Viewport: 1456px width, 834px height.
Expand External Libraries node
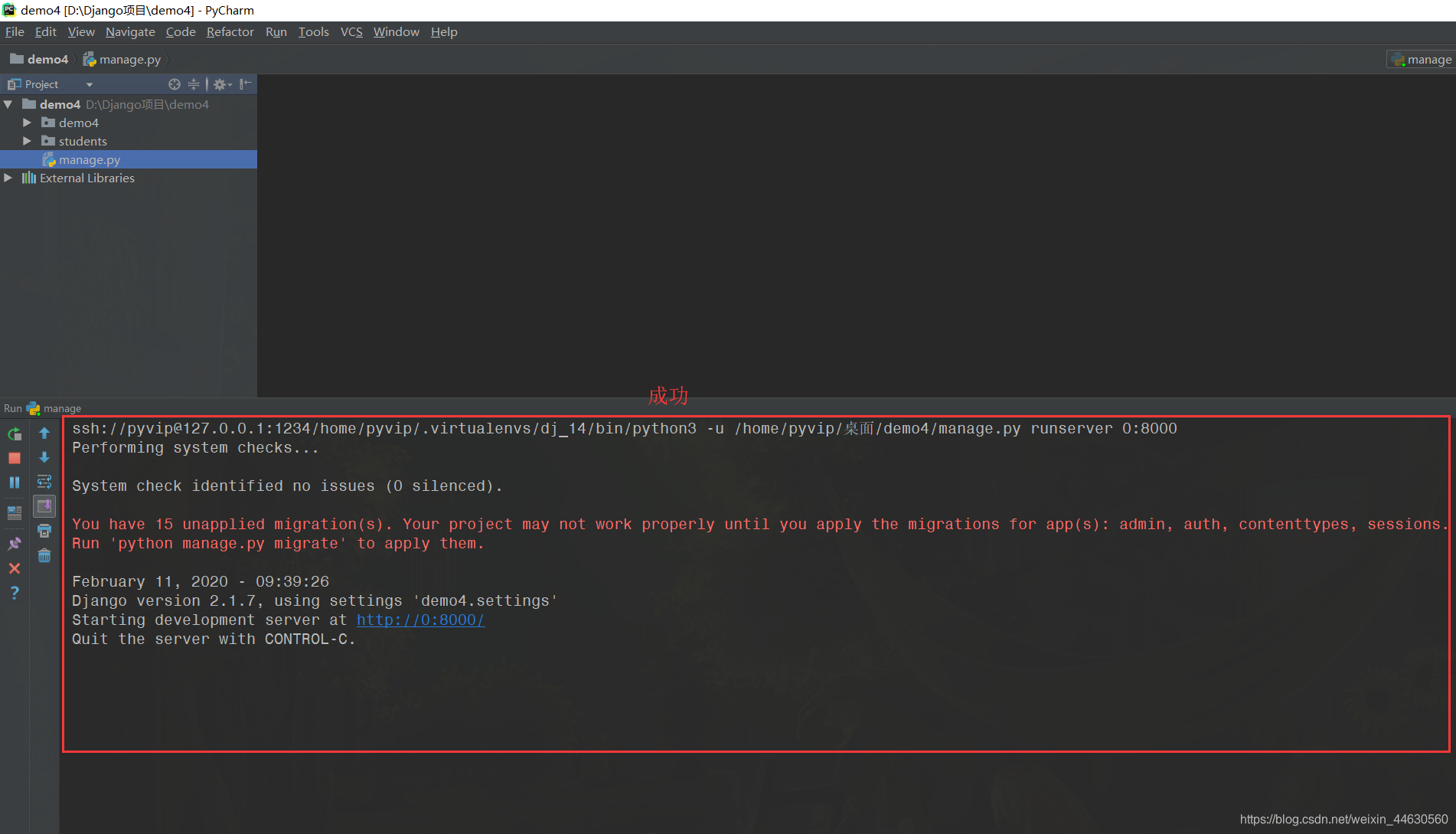click(8, 178)
